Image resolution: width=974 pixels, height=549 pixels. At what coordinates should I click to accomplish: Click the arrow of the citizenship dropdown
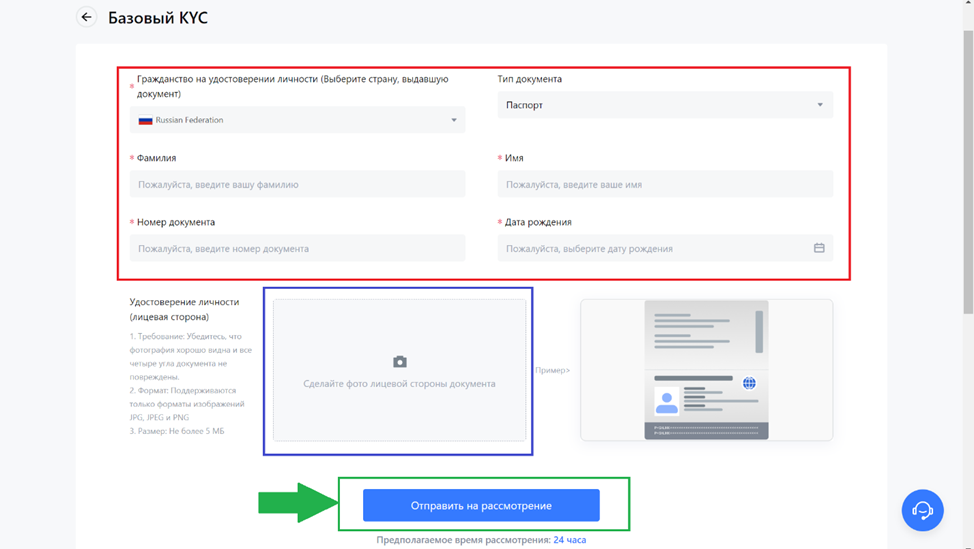tap(453, 120)
